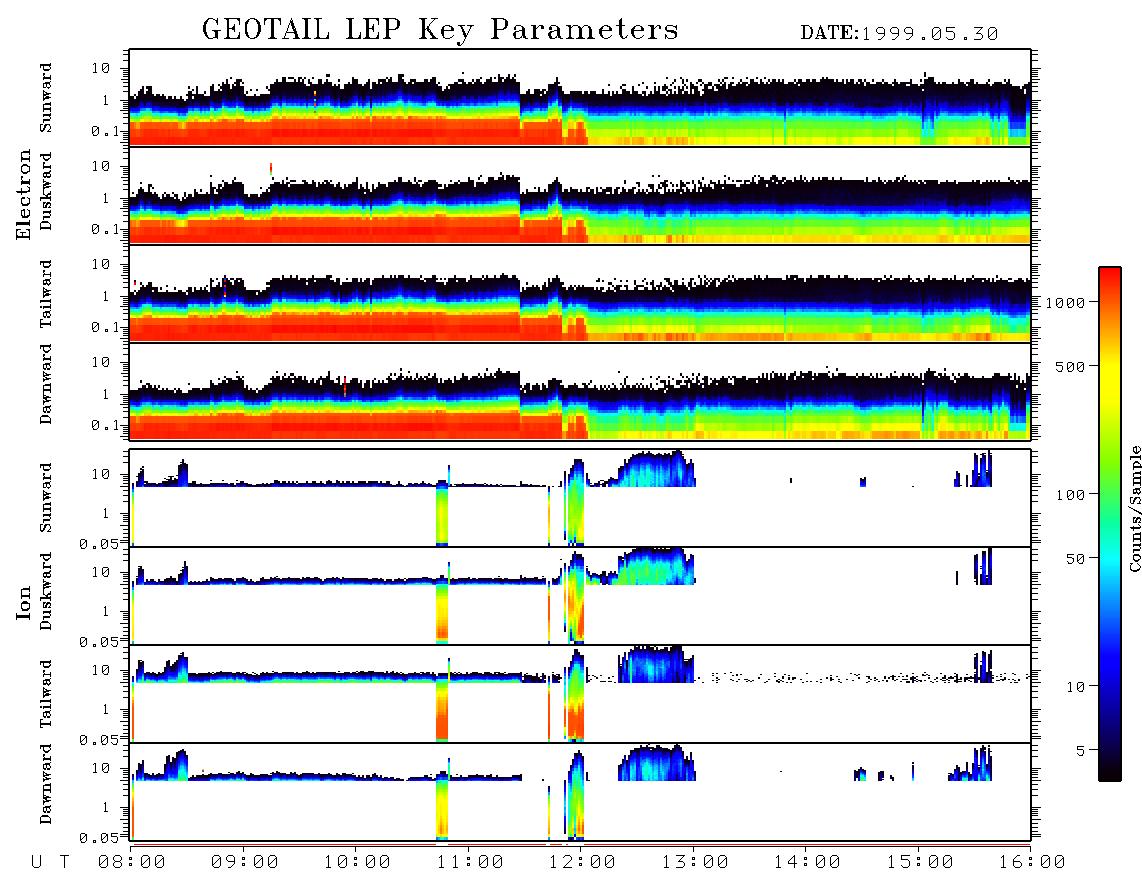Click the rainbow Counts/Sample color scale bar
The width and height of the screenshot is (1142, 880).
(1109, 525)
